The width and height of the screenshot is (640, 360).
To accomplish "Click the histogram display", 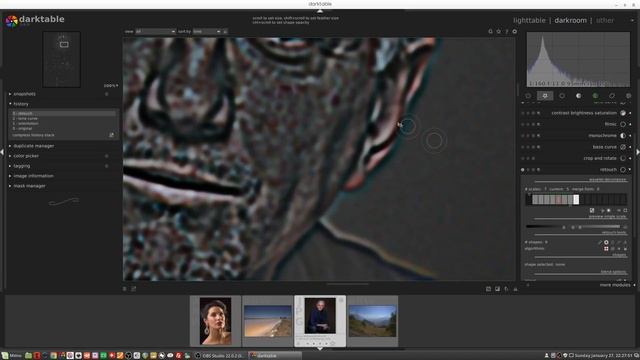I will (578, 60).
